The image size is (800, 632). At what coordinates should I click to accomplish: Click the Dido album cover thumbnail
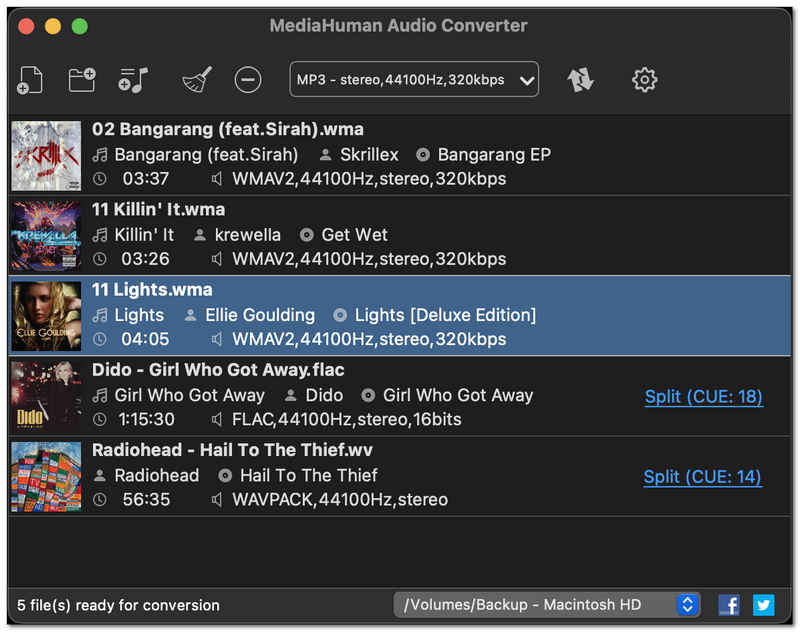tap(46, 396)
